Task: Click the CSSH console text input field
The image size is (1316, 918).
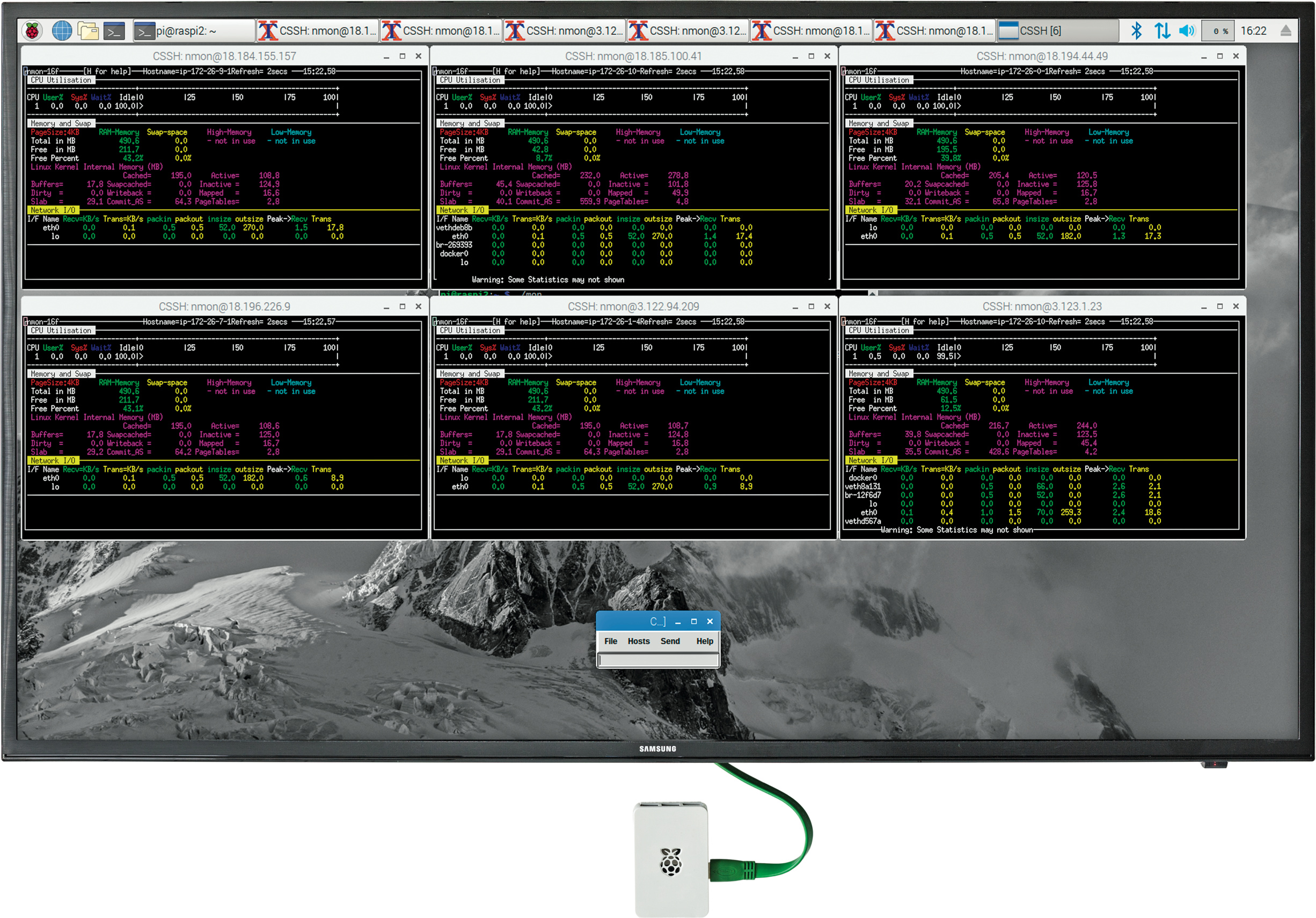Action: click(x=658, y=660)
